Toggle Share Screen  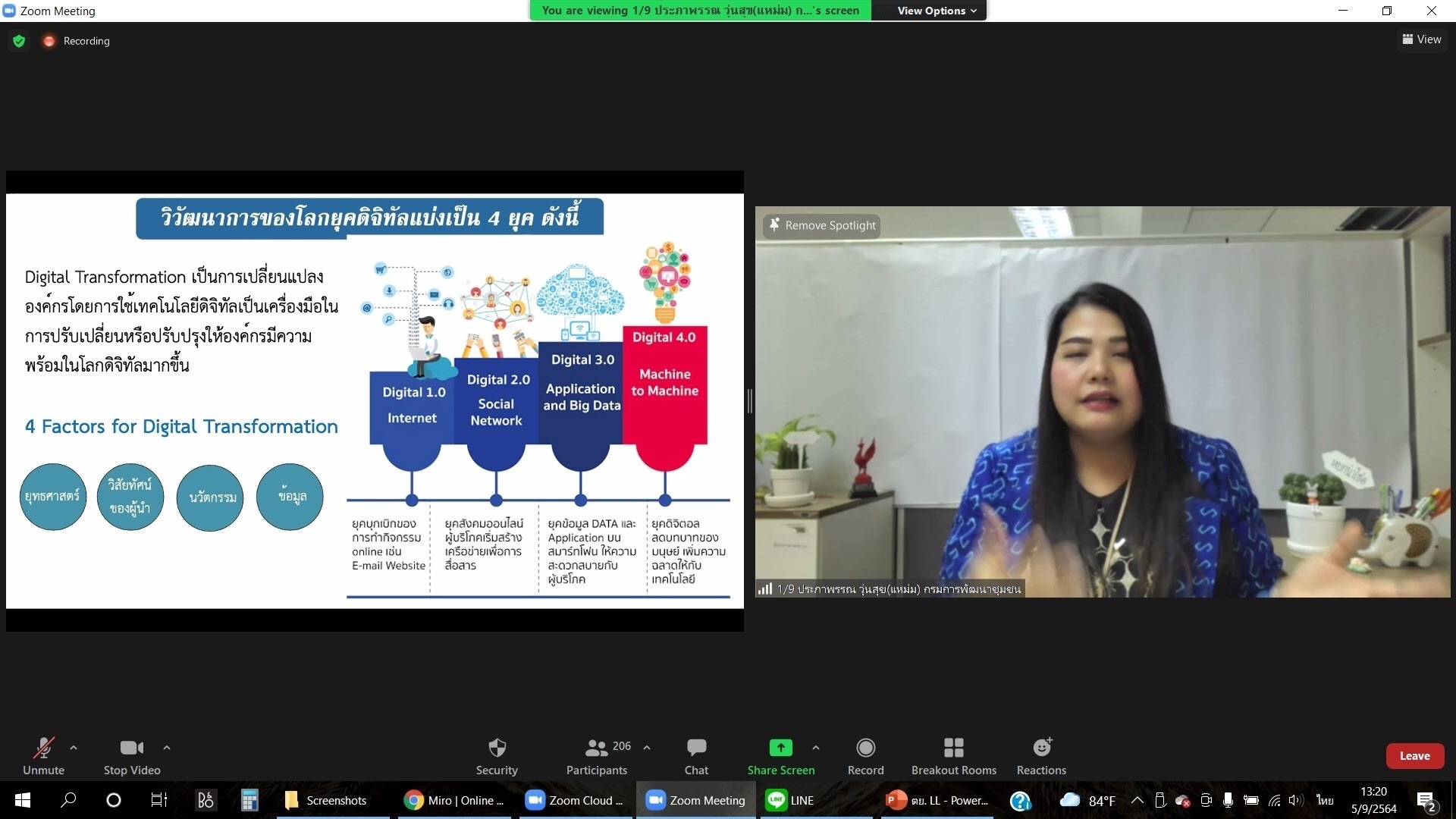click(781, 755)
